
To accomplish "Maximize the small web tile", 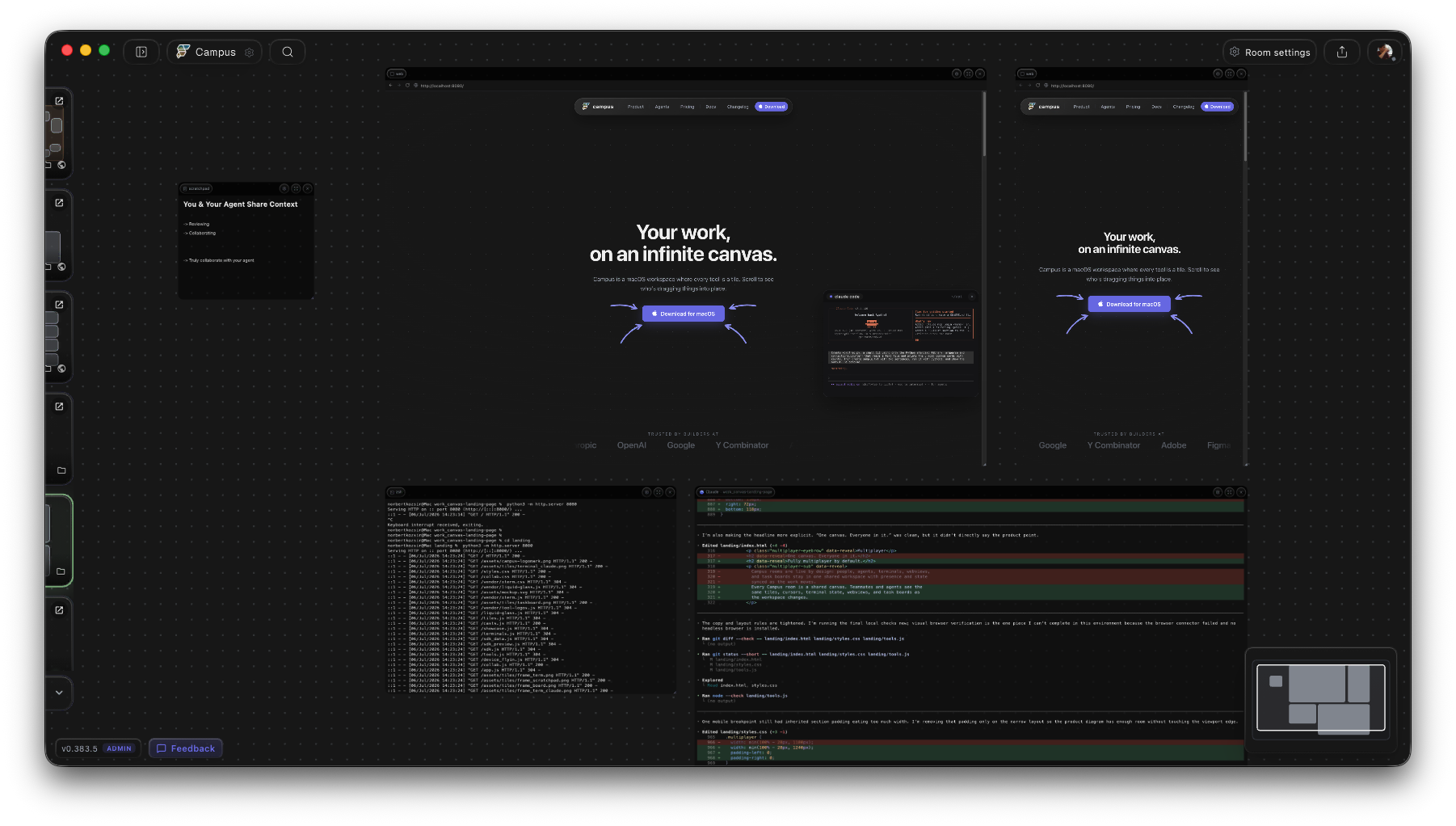I will click(1230, 74).
